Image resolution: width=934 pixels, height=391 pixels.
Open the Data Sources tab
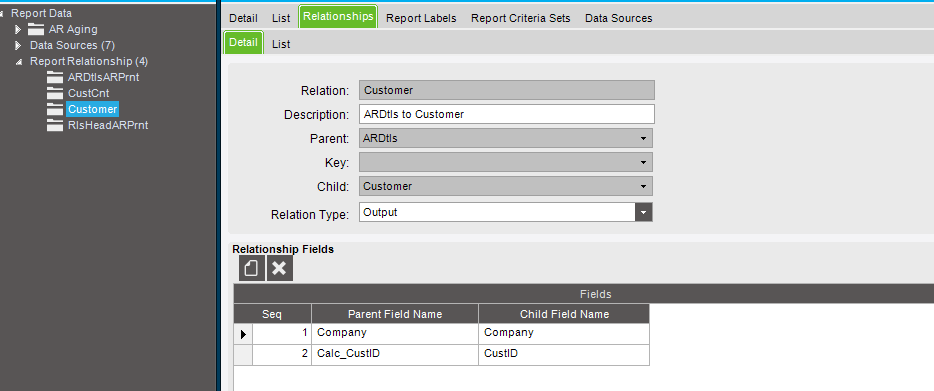pos(618,18)
